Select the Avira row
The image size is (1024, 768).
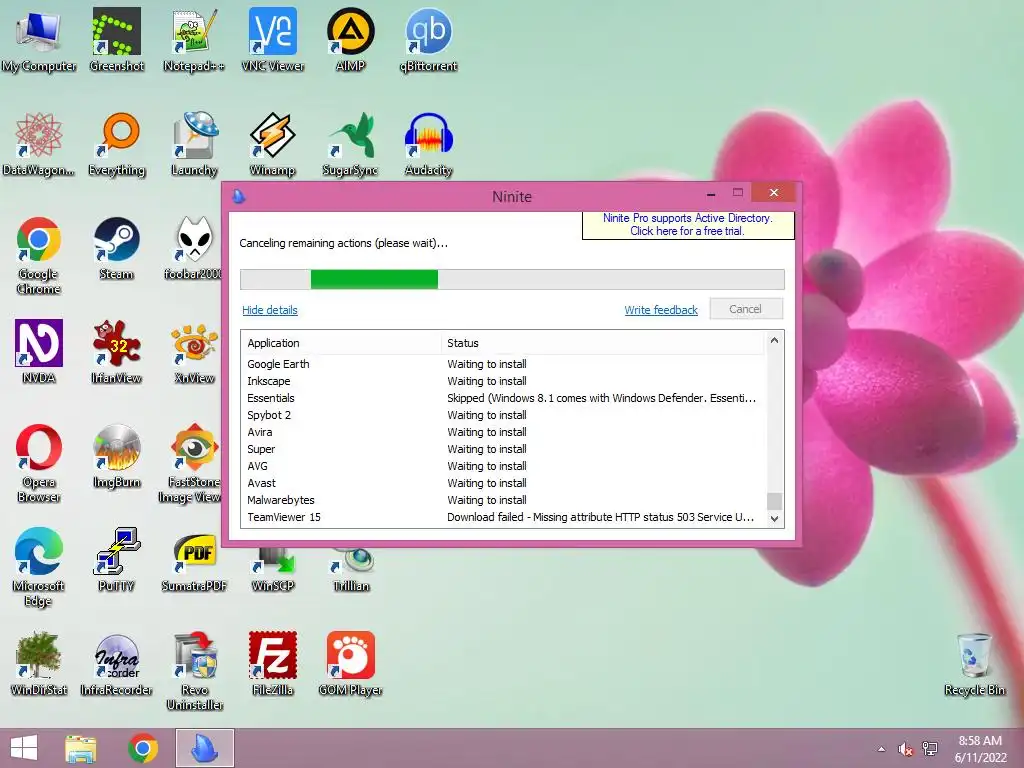point(503,432)
